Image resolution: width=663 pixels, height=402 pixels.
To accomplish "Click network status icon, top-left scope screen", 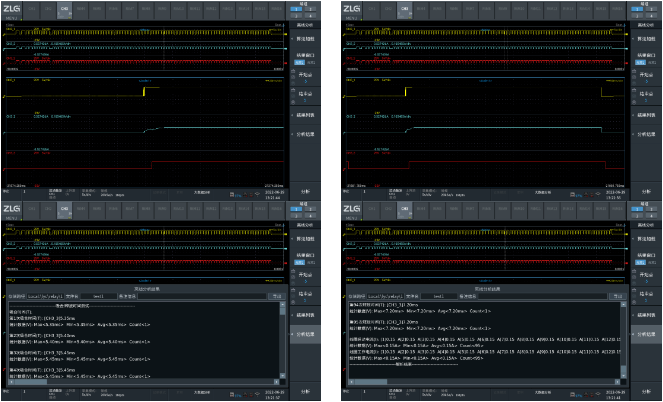I will (257, 194).
